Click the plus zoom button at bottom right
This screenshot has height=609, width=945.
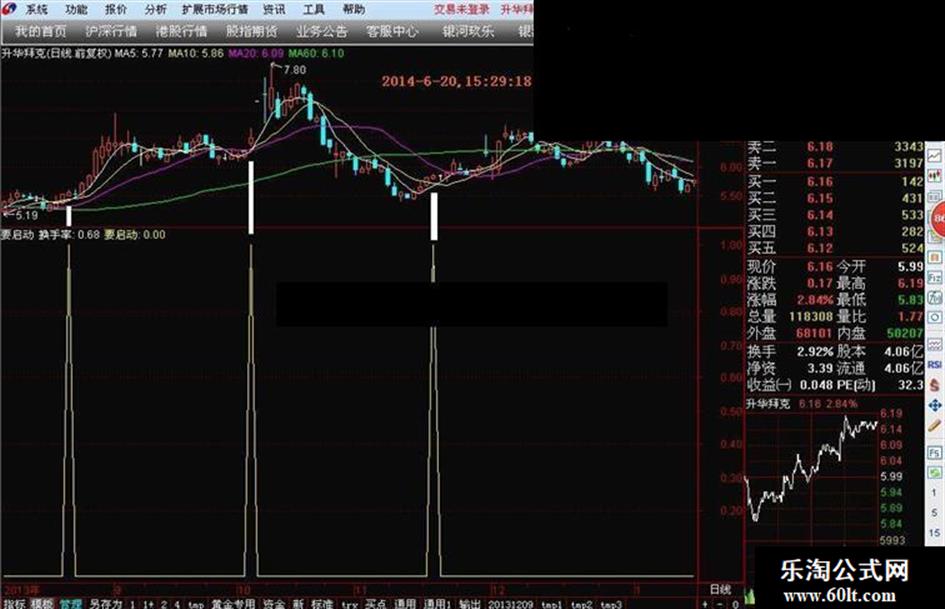pyautogui.click(x=706, y=604)
